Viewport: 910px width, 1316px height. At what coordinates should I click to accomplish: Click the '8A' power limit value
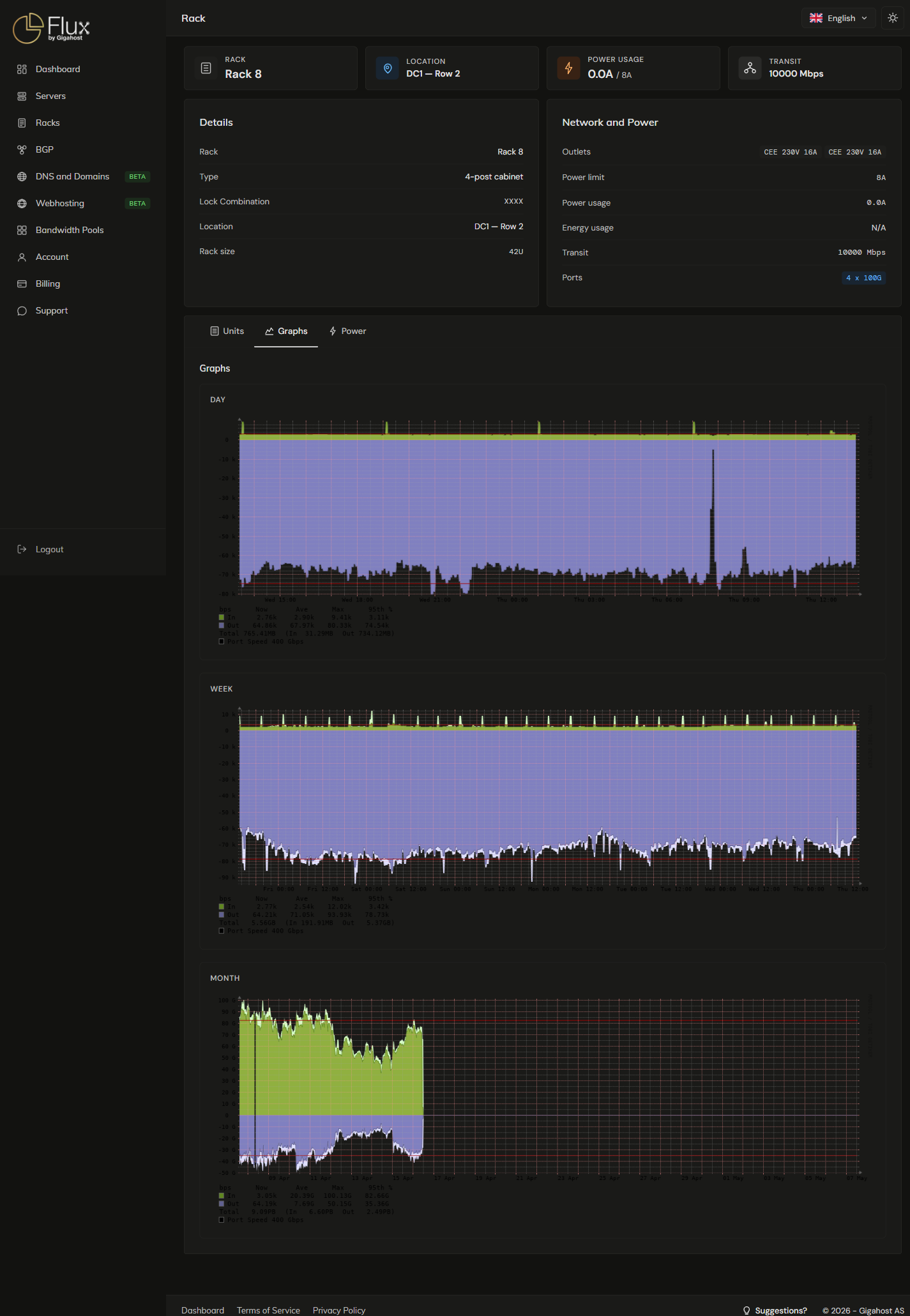[881, 178]
